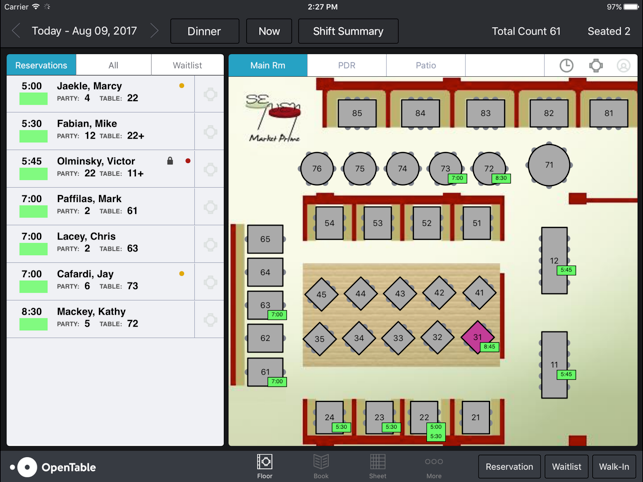The image size is (643, 482).
Task: Tap the OpenTable logo
Action: 53,467
